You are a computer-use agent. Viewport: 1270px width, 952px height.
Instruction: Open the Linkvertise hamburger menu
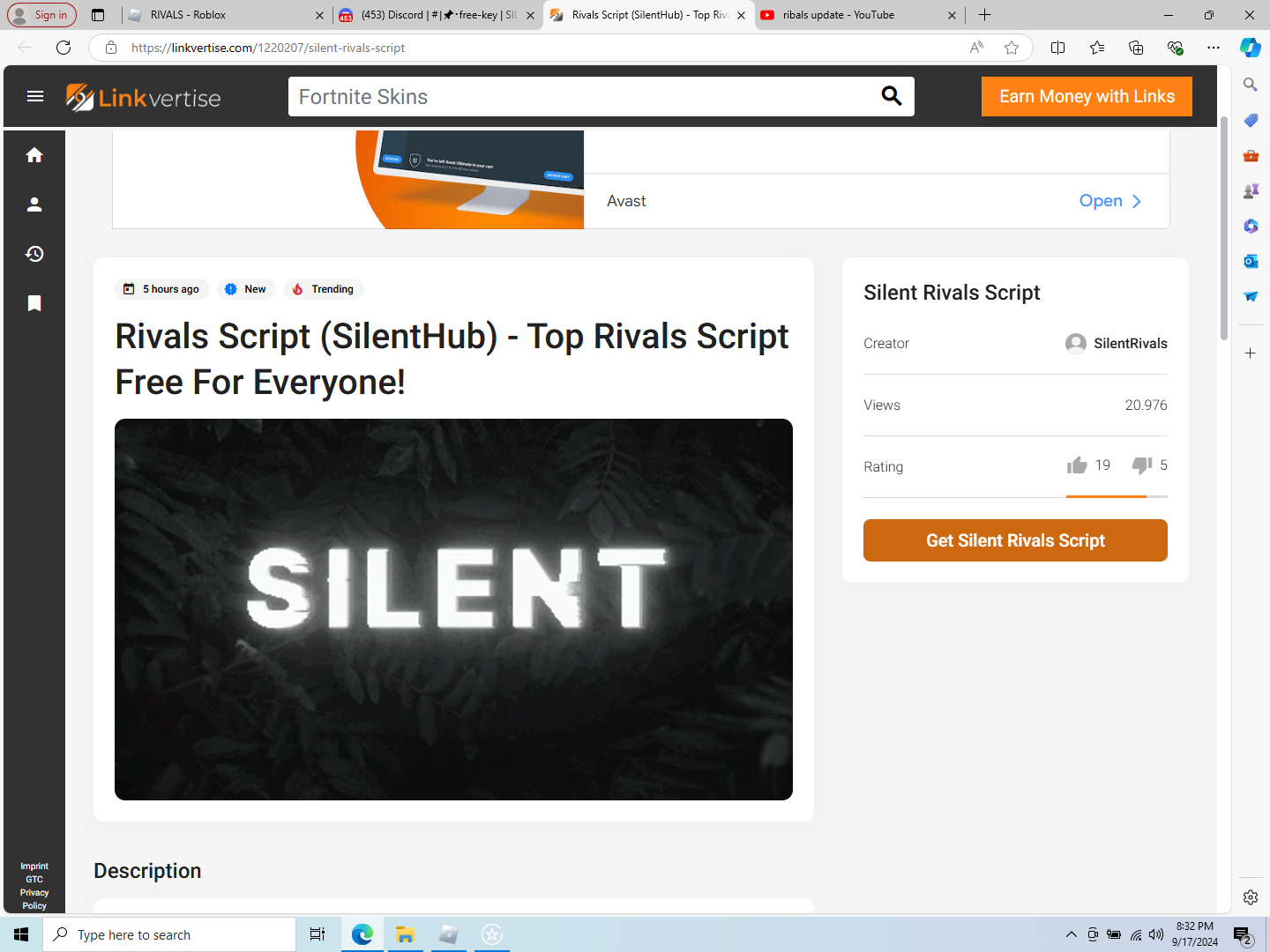click(35, 96)
